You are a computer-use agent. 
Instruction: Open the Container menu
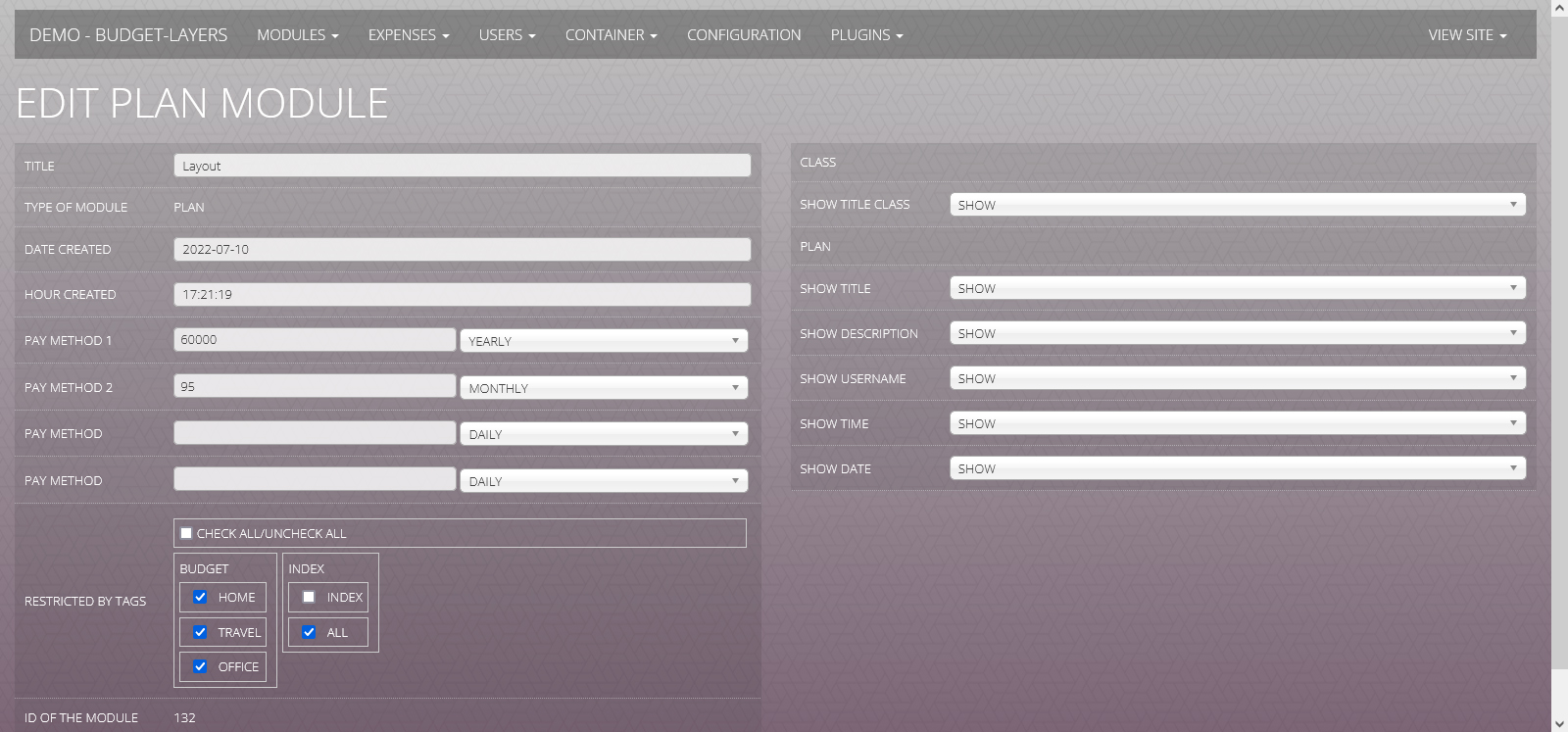[611, 35]
